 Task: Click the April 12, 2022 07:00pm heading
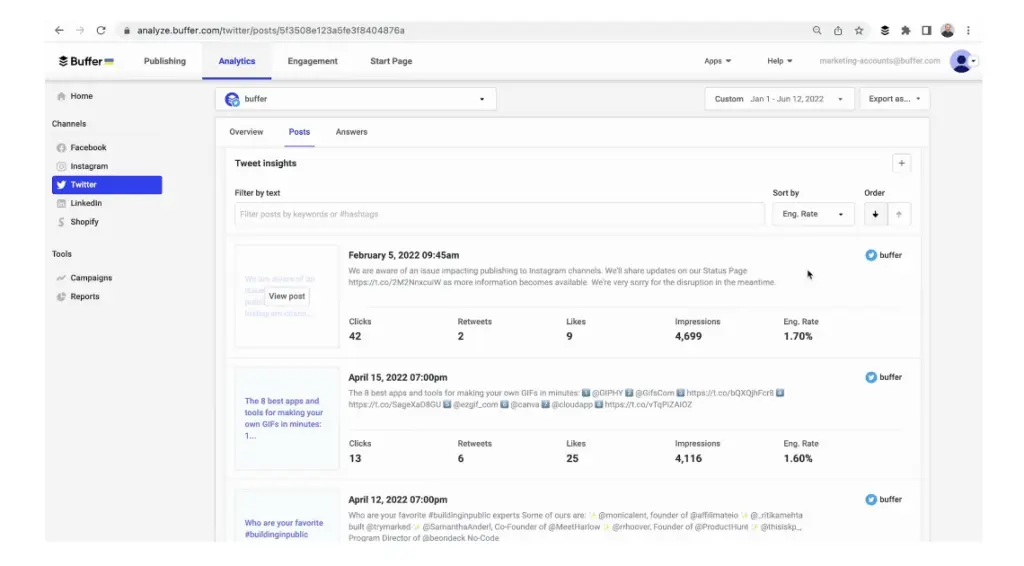[x=398, y=499]
